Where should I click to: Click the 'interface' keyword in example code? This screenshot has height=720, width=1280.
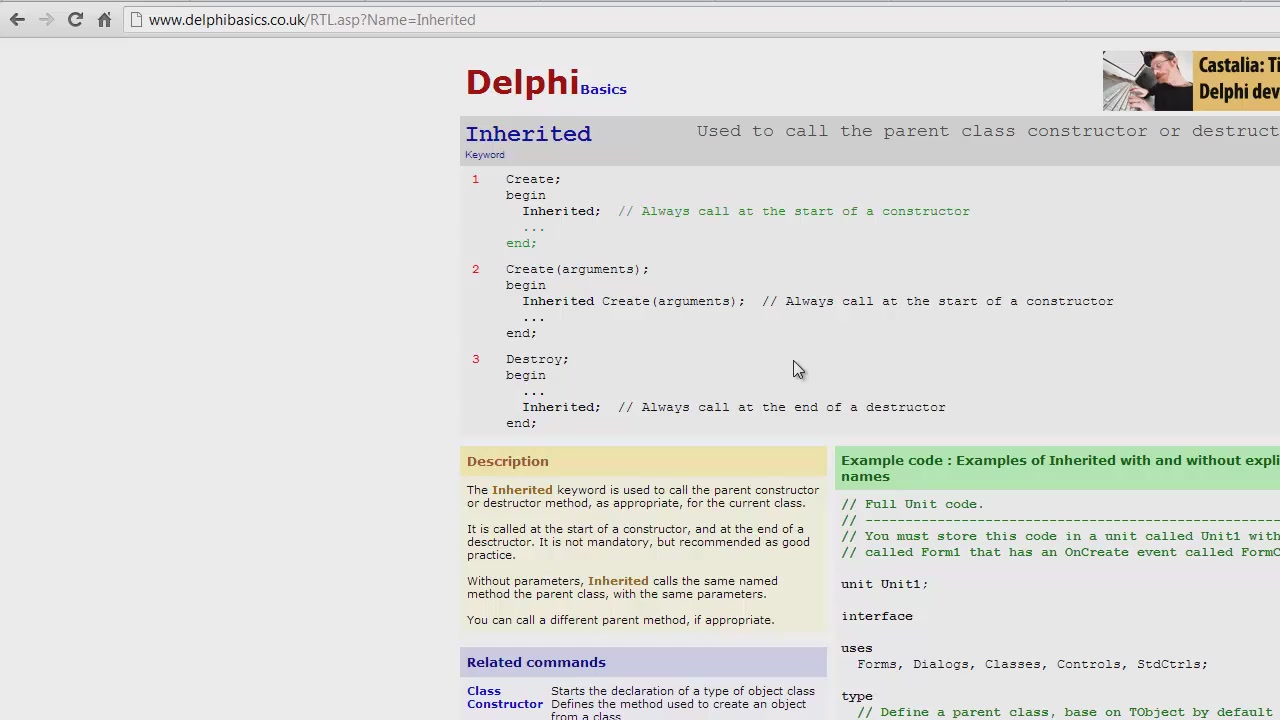tap(877, 616)
